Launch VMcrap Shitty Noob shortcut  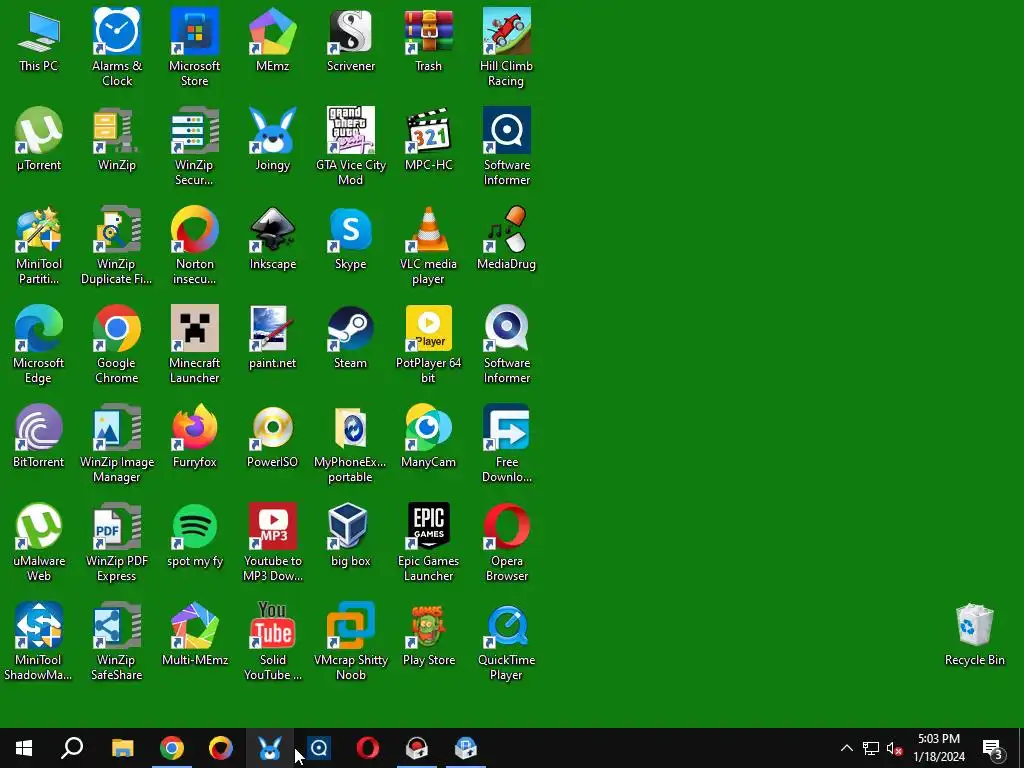(x=351, y=641)
